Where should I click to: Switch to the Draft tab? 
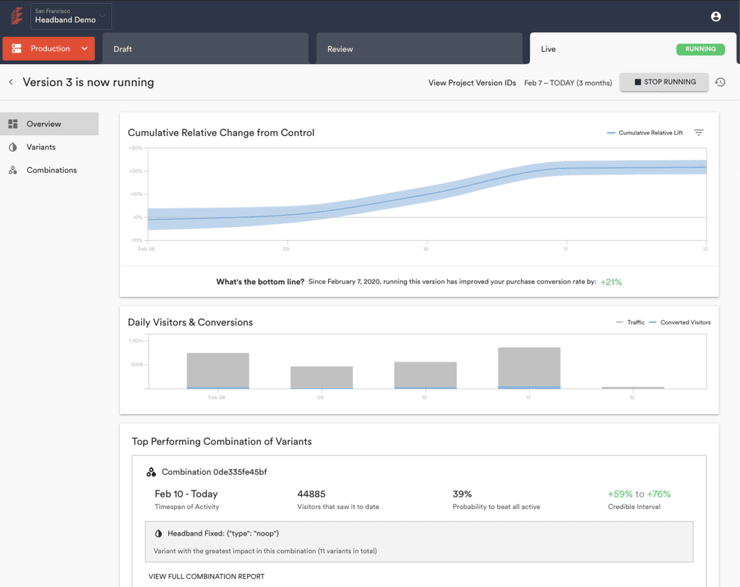pos(205,49)
